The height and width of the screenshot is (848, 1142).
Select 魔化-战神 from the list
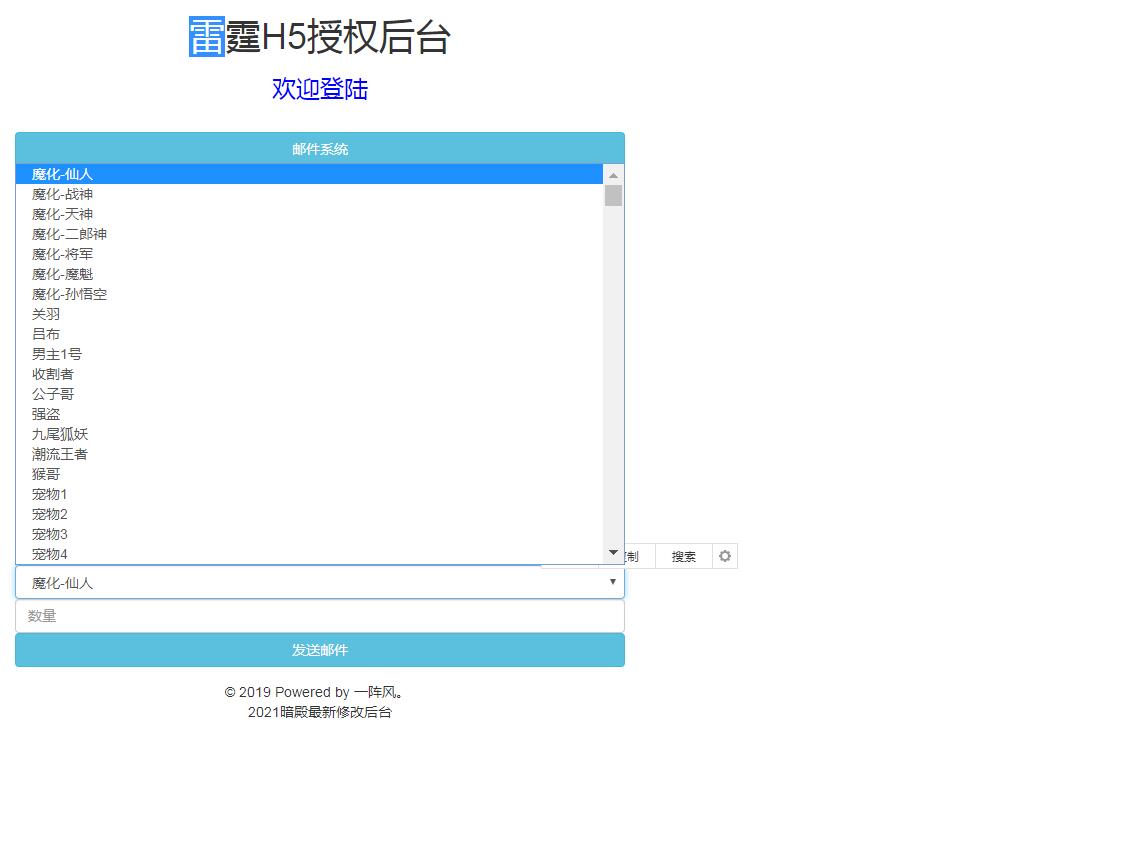coord(62,194)
